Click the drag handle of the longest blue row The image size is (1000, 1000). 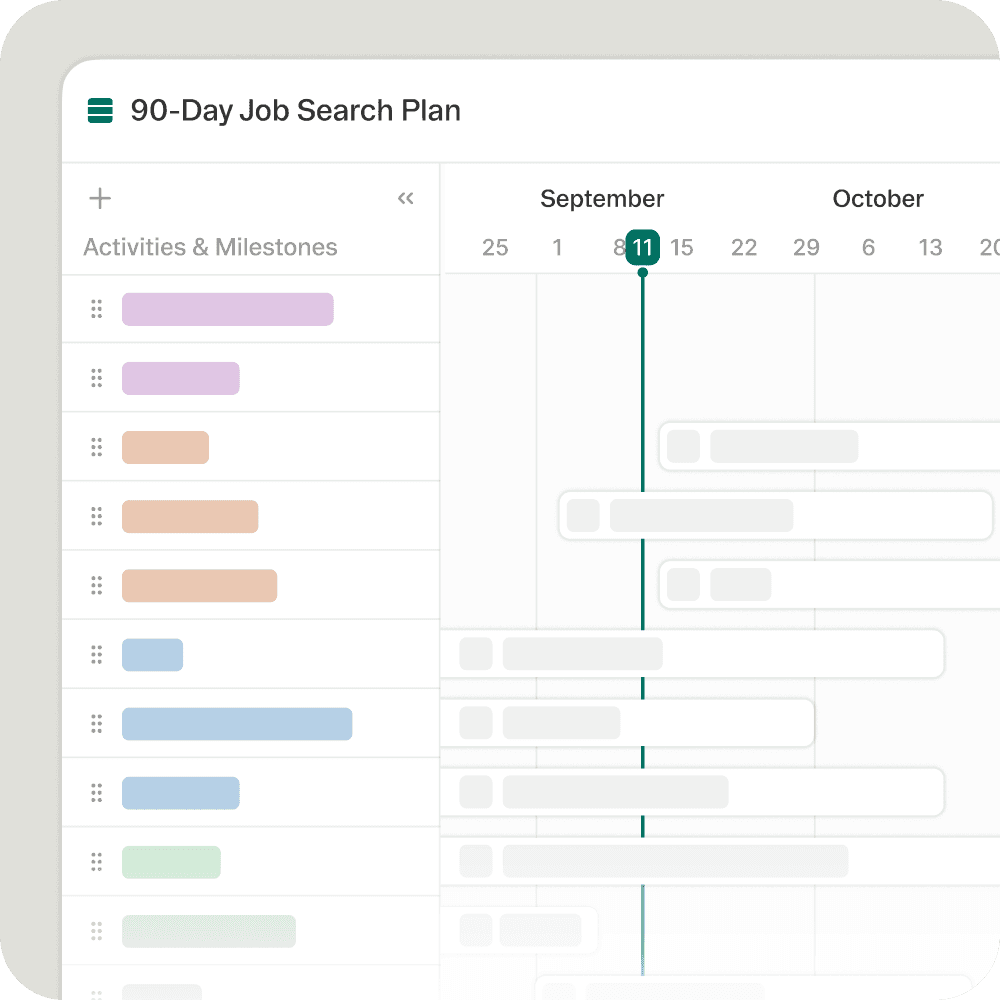pos(97,724)
